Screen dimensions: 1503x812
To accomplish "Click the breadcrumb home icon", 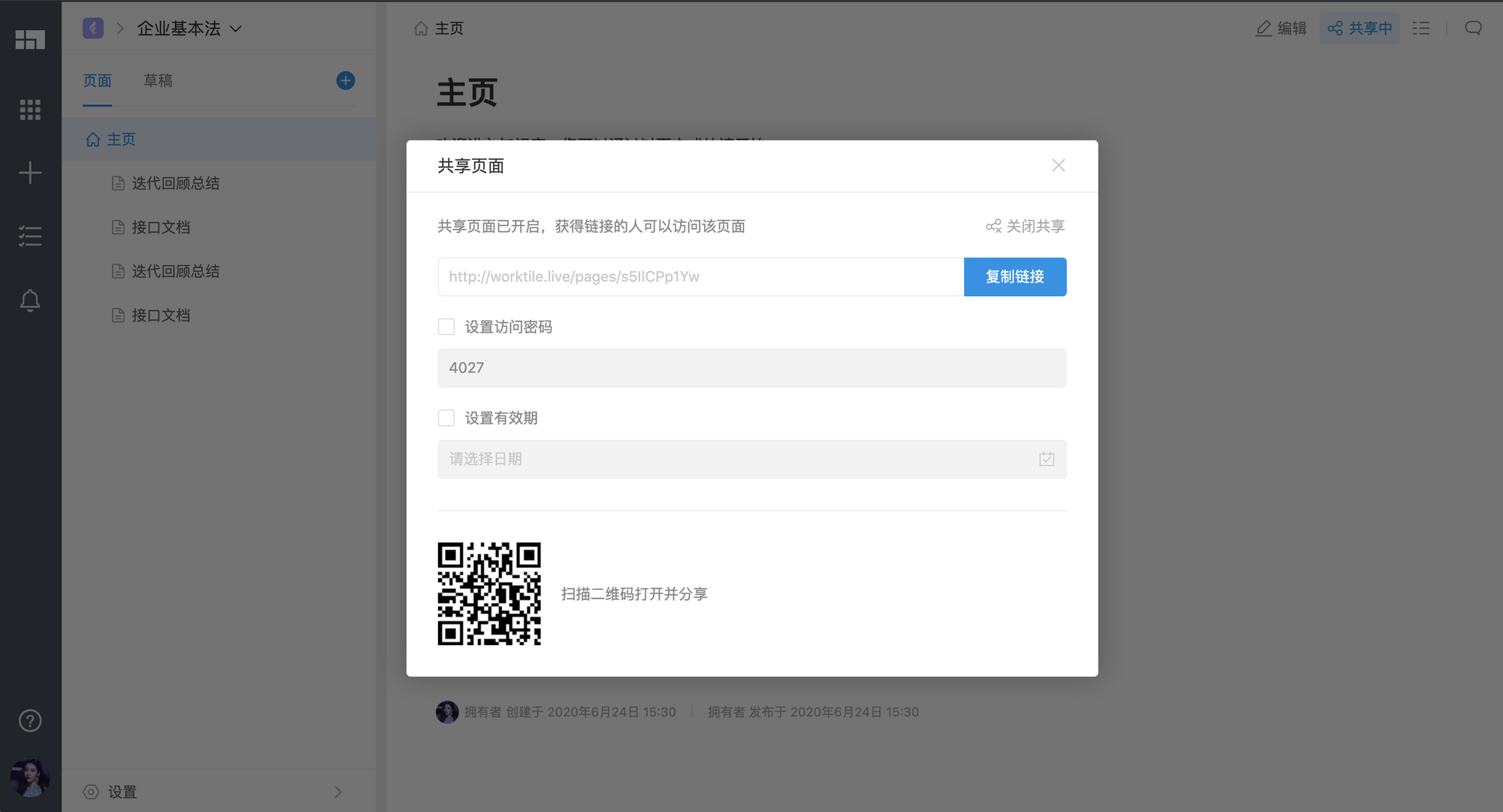I will click(x=421, y=29).
